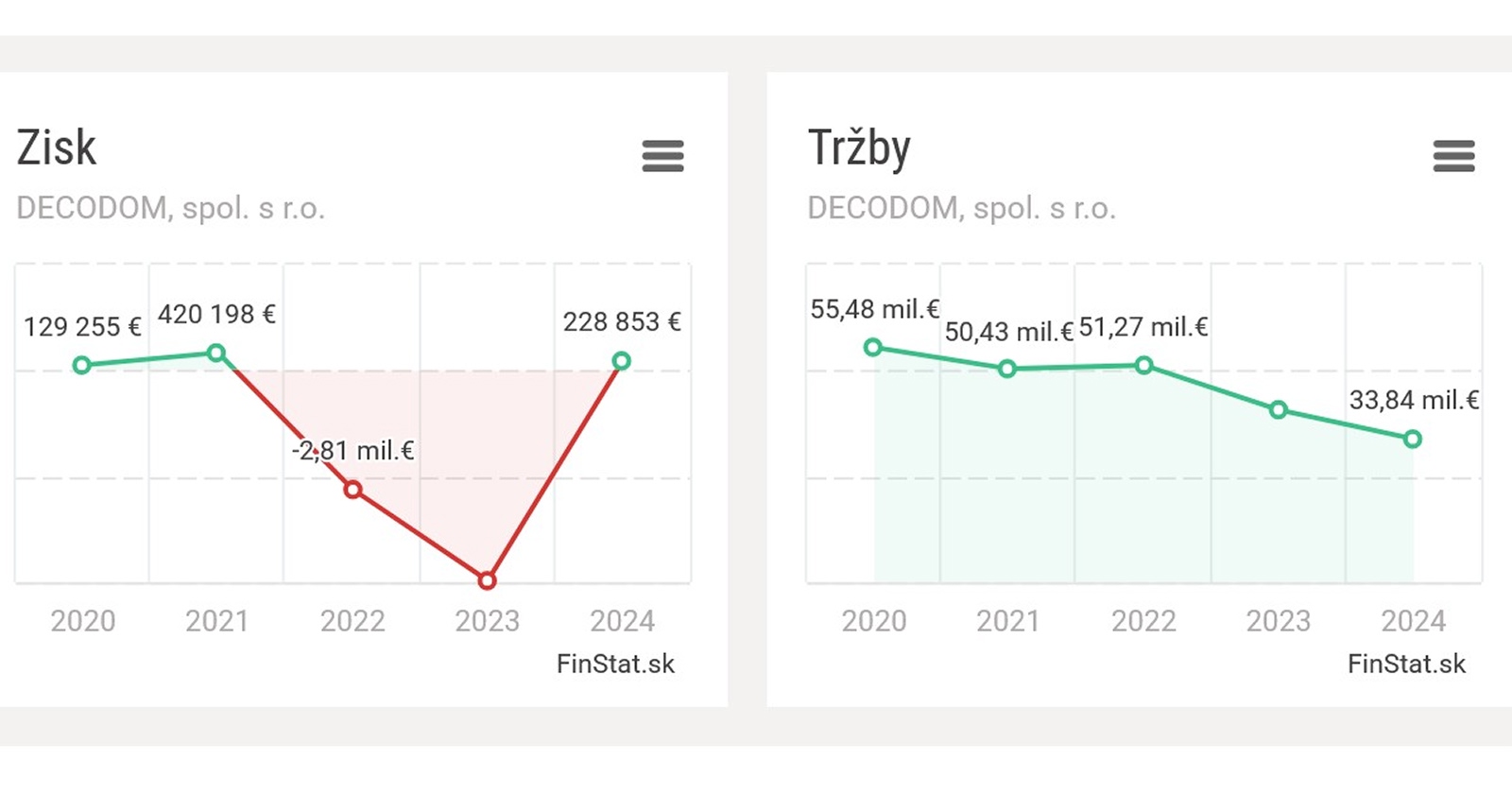Open the FinStat.sk link under Tržby chart
Viewport: 1512px width, 794px height.
pos(1406,664)
